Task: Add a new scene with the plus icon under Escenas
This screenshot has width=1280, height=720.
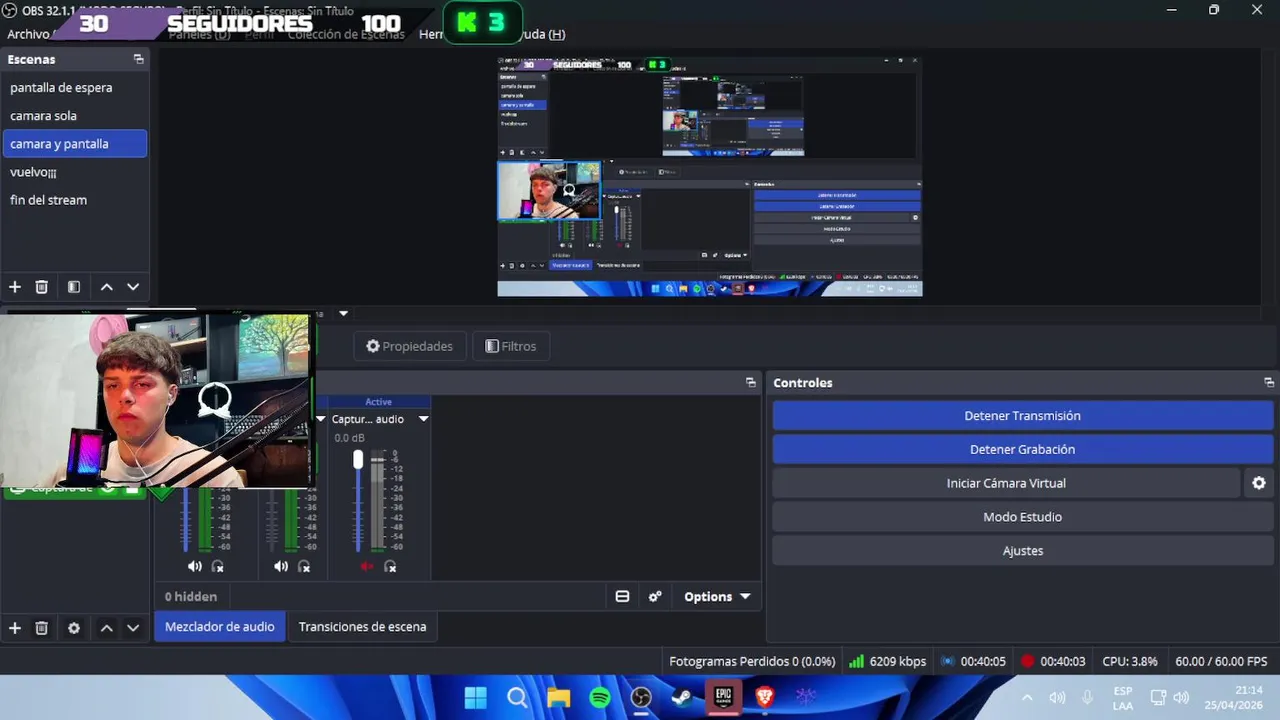Action: pyautogui.click(x=15, y=287)
